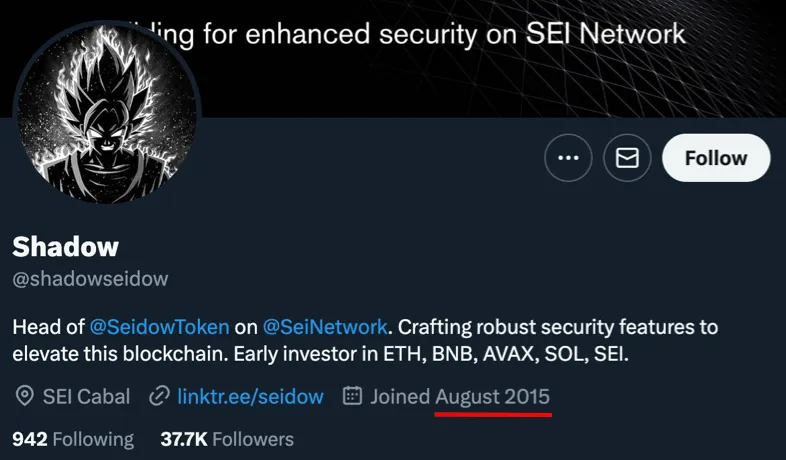Visit the linktr.ee/seidow link

pyautogui.click(x=250, y=396)
